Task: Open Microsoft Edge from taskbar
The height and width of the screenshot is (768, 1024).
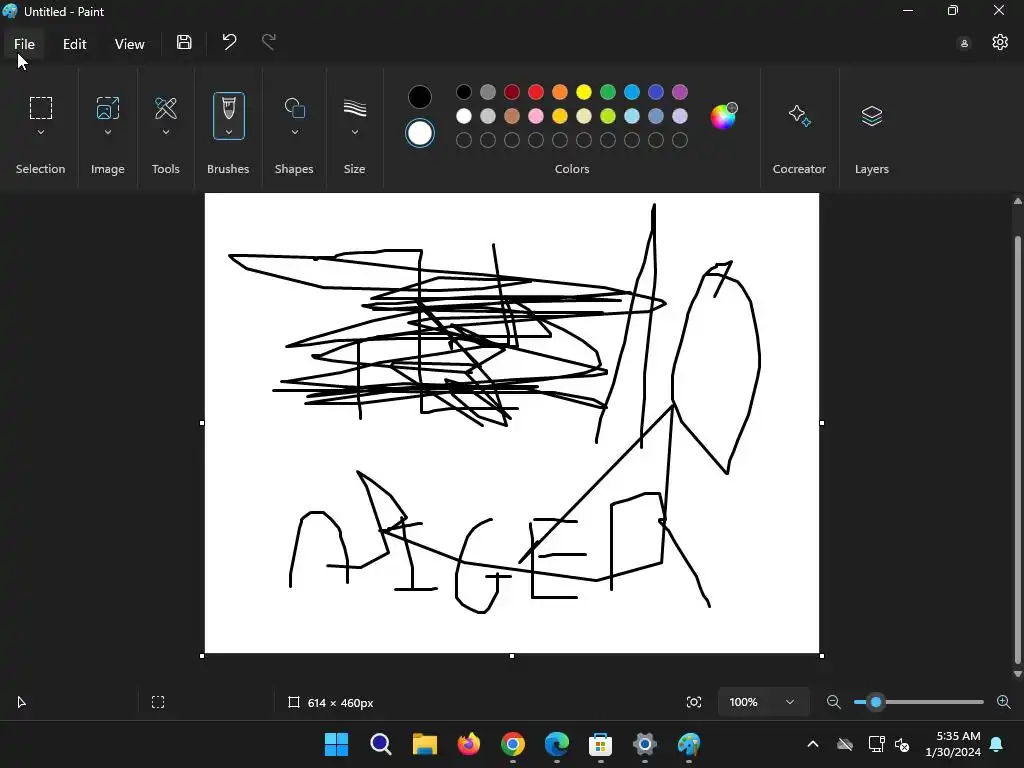Action: [x=556, y=744]
